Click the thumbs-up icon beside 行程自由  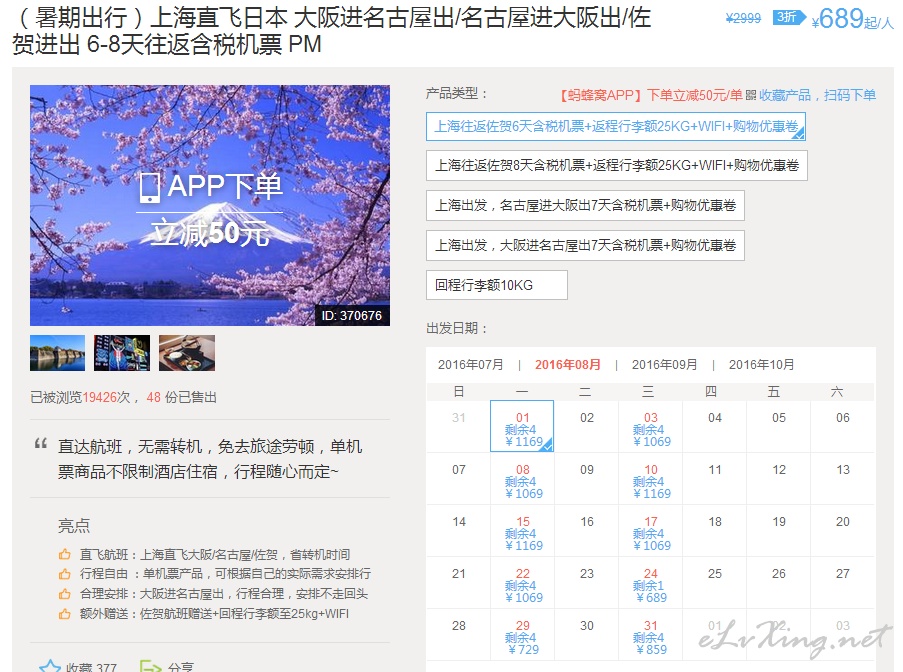click(64, 574)
